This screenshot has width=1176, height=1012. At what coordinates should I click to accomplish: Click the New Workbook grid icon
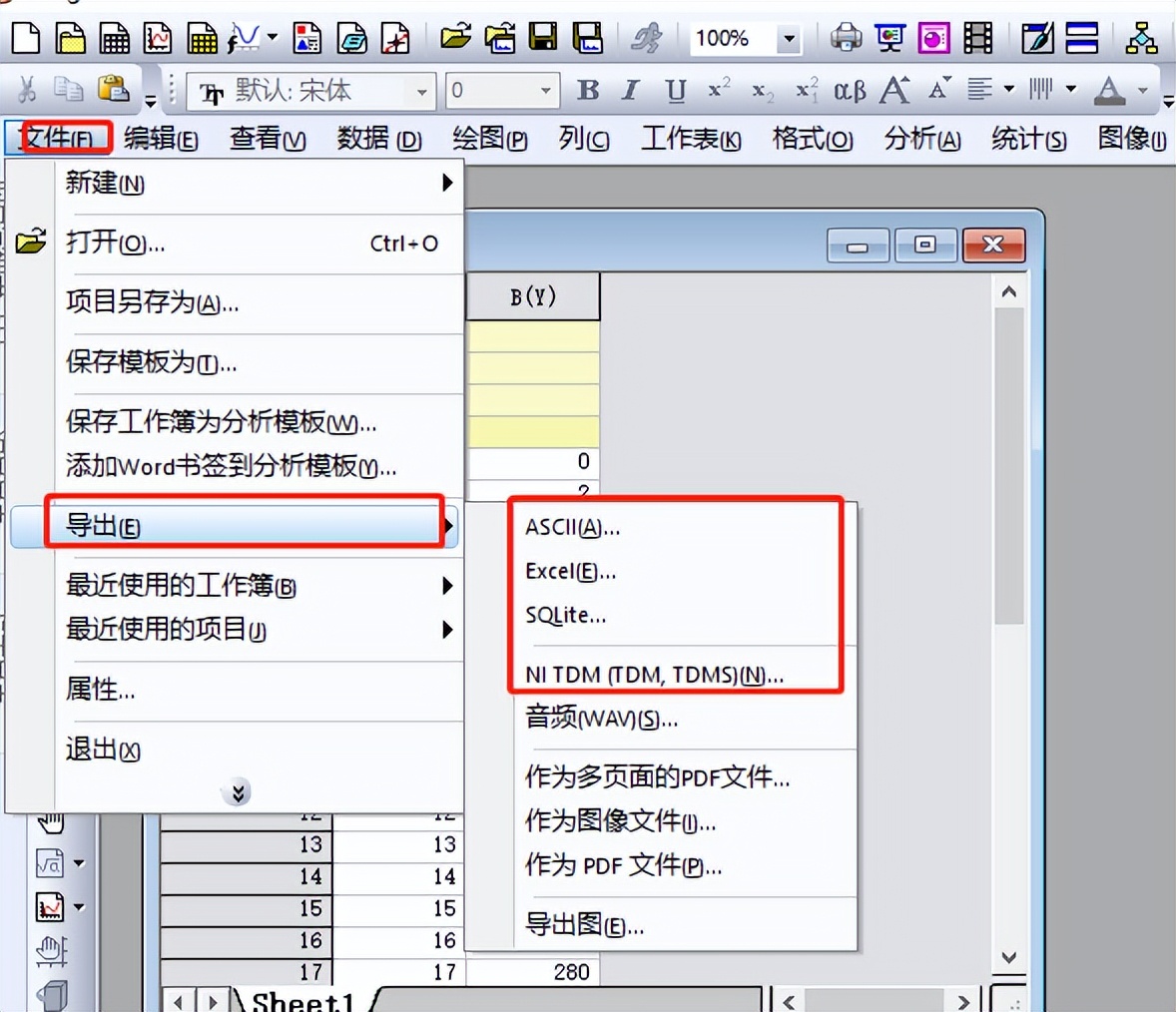[115, 39]
